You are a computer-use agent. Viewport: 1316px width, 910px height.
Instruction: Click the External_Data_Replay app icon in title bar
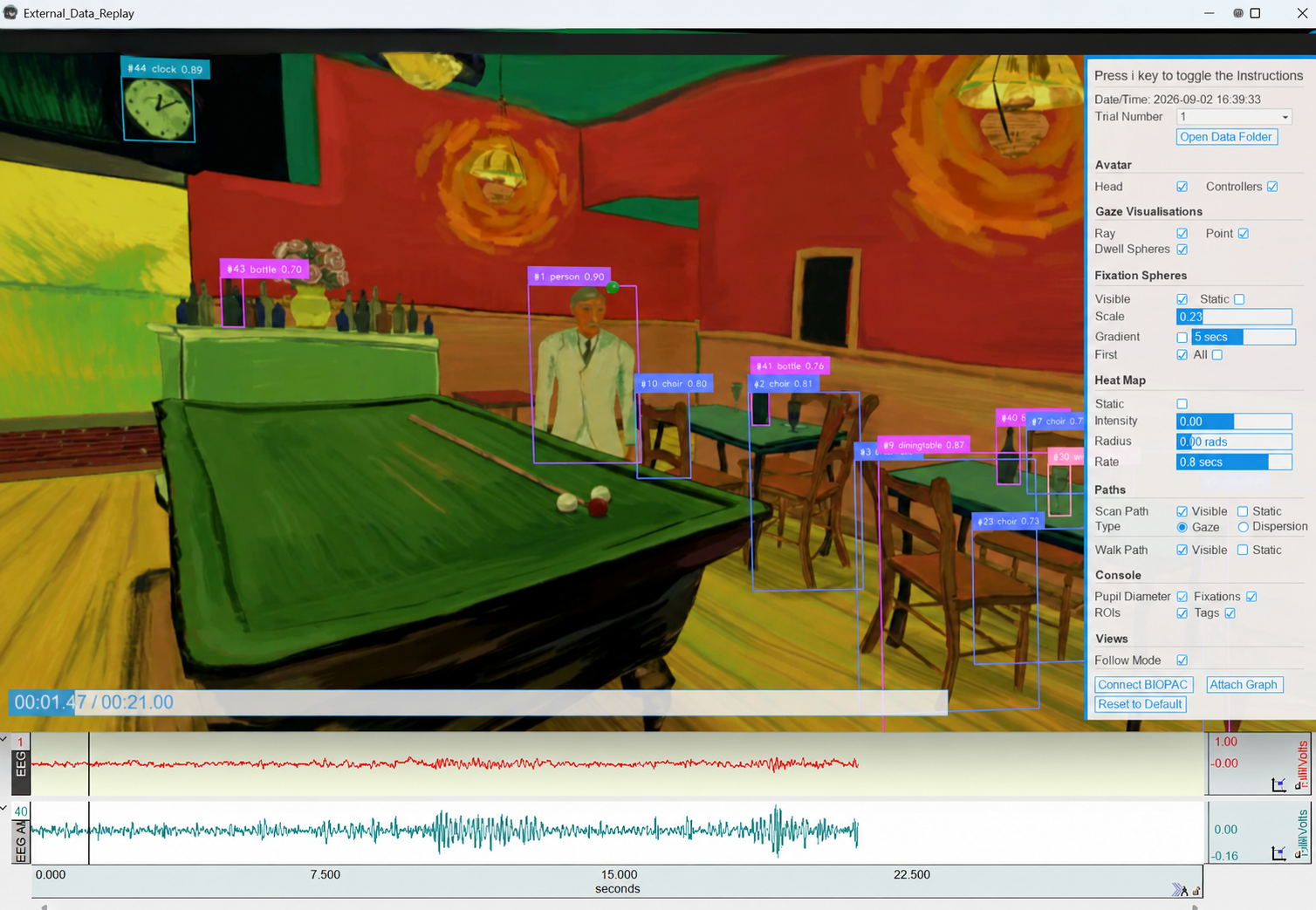point(10,13)
